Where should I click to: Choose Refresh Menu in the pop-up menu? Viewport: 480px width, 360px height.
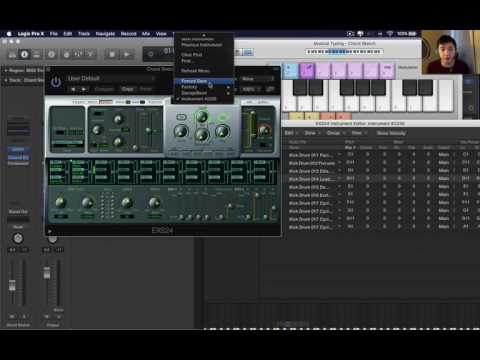click(x=204, y=71)
